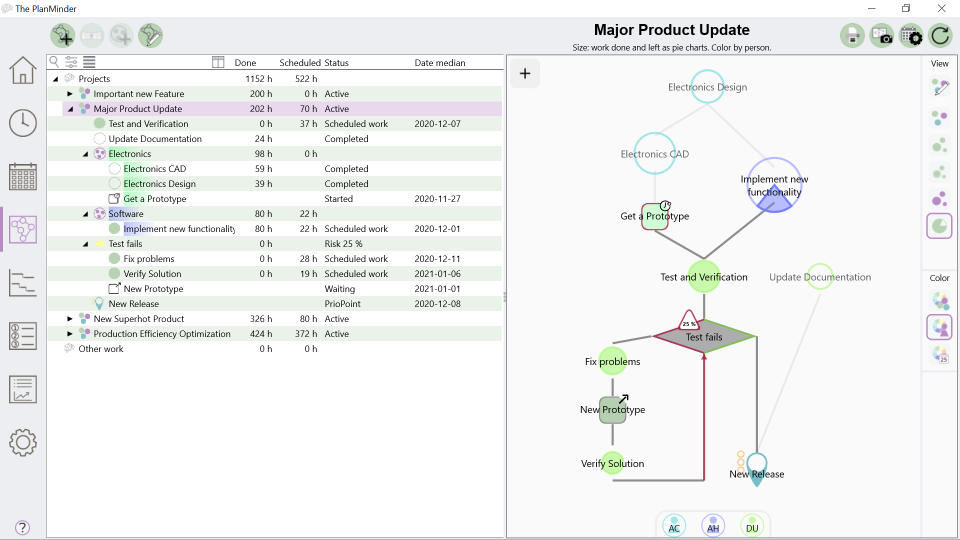Collapse the Electronics group
The image size is (960, 540).
click(85, 154)
